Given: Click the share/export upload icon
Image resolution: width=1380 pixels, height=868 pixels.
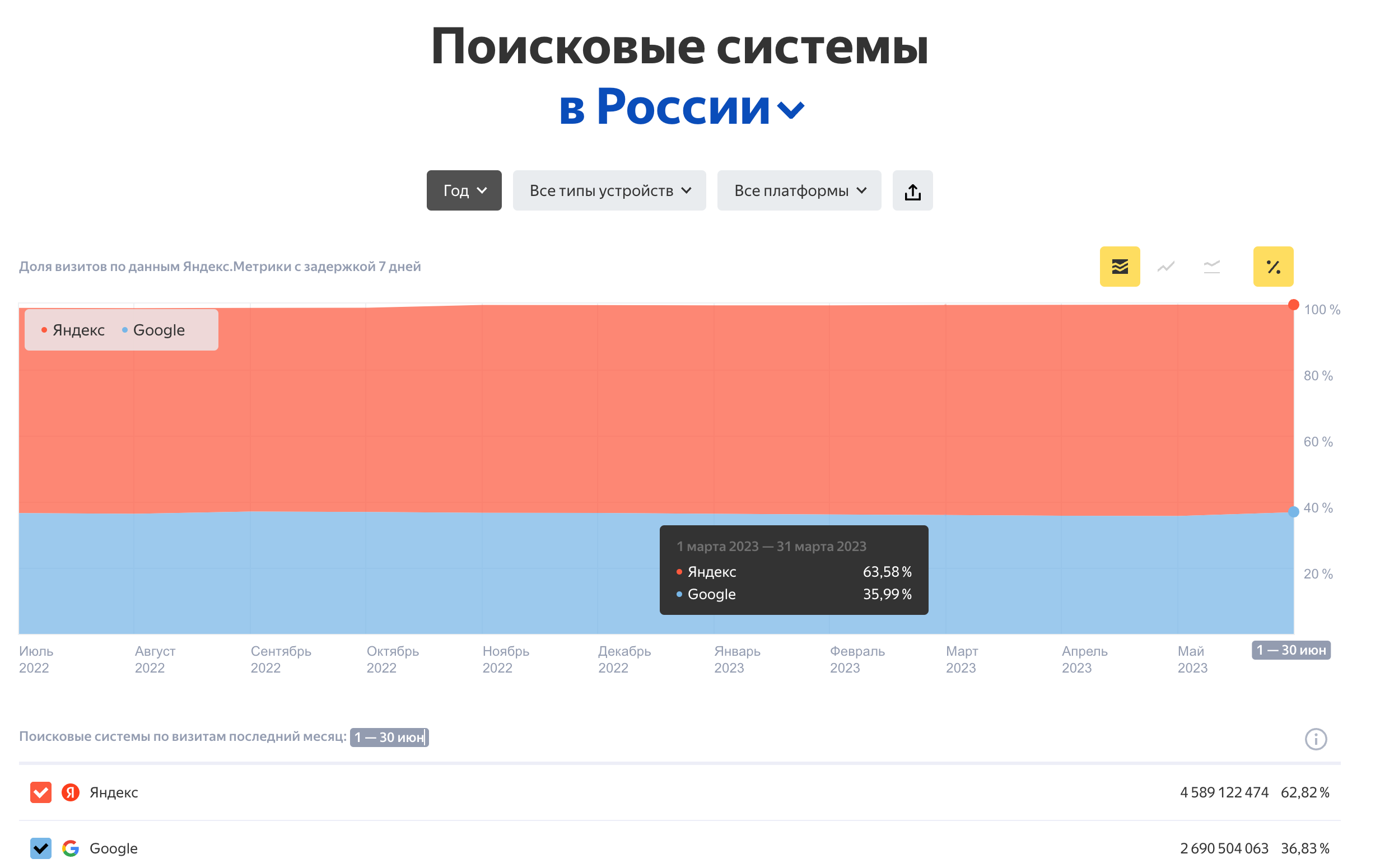Looking at the screenshot, I should [912, 191].
